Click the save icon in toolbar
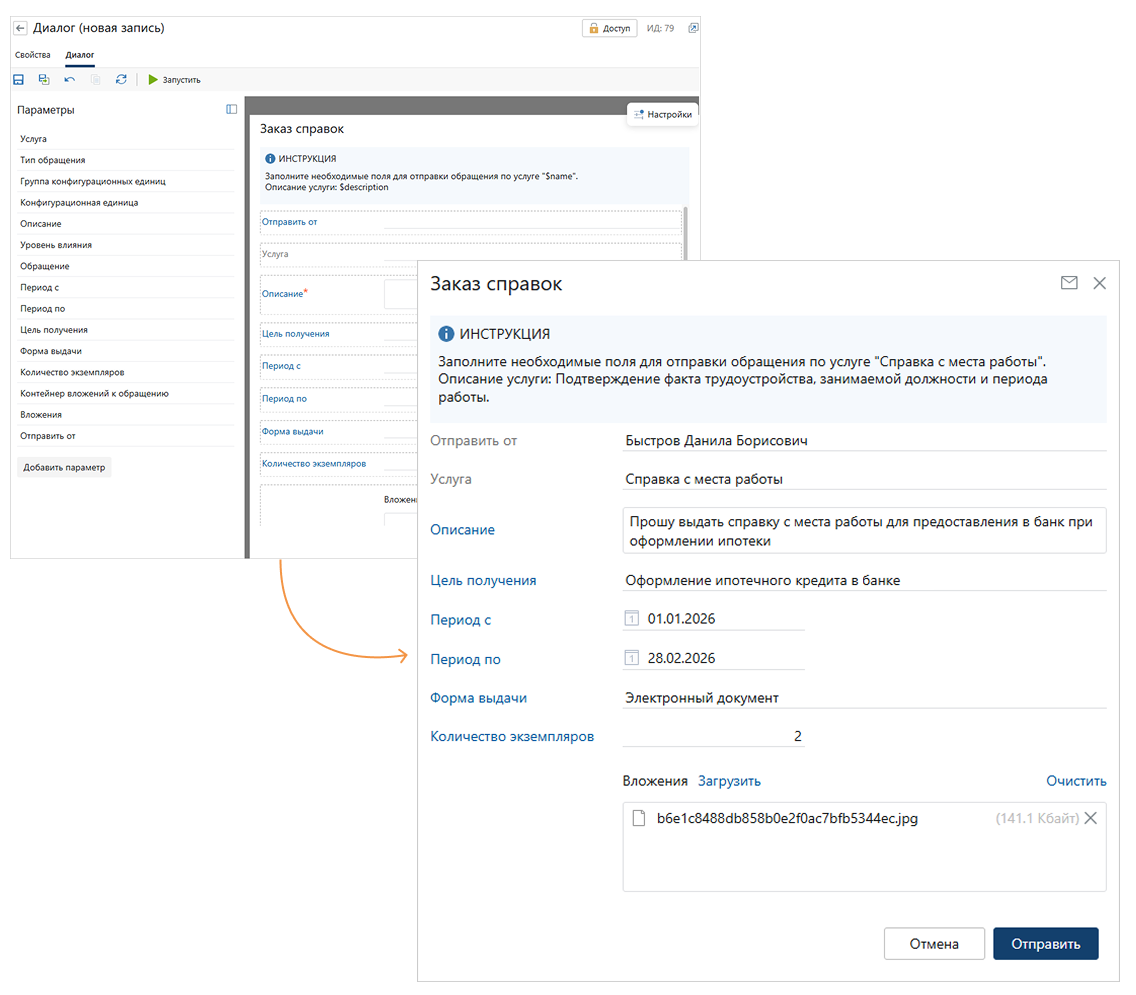Screen dimensions: 1136x995 click(18, 79)
